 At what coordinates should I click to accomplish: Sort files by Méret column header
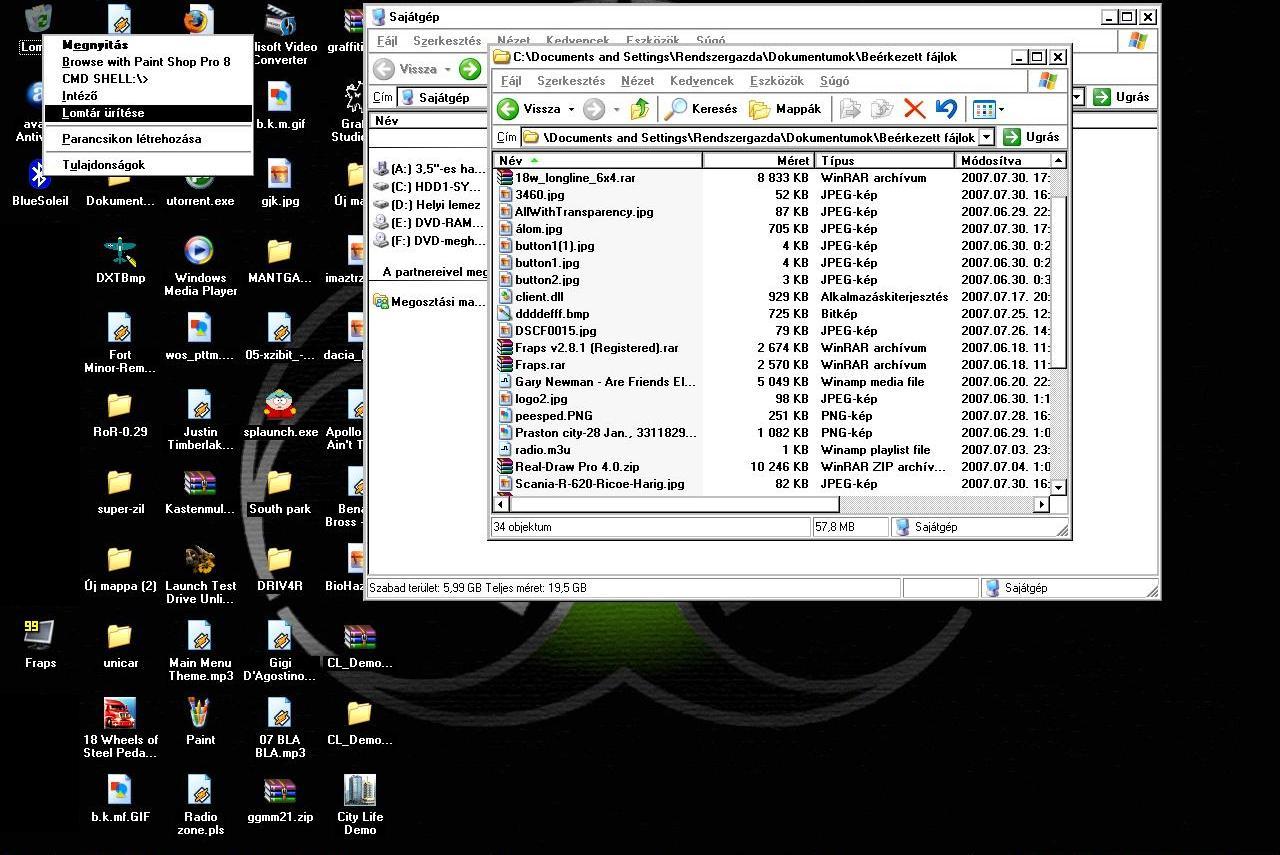(x=759, y=160)
